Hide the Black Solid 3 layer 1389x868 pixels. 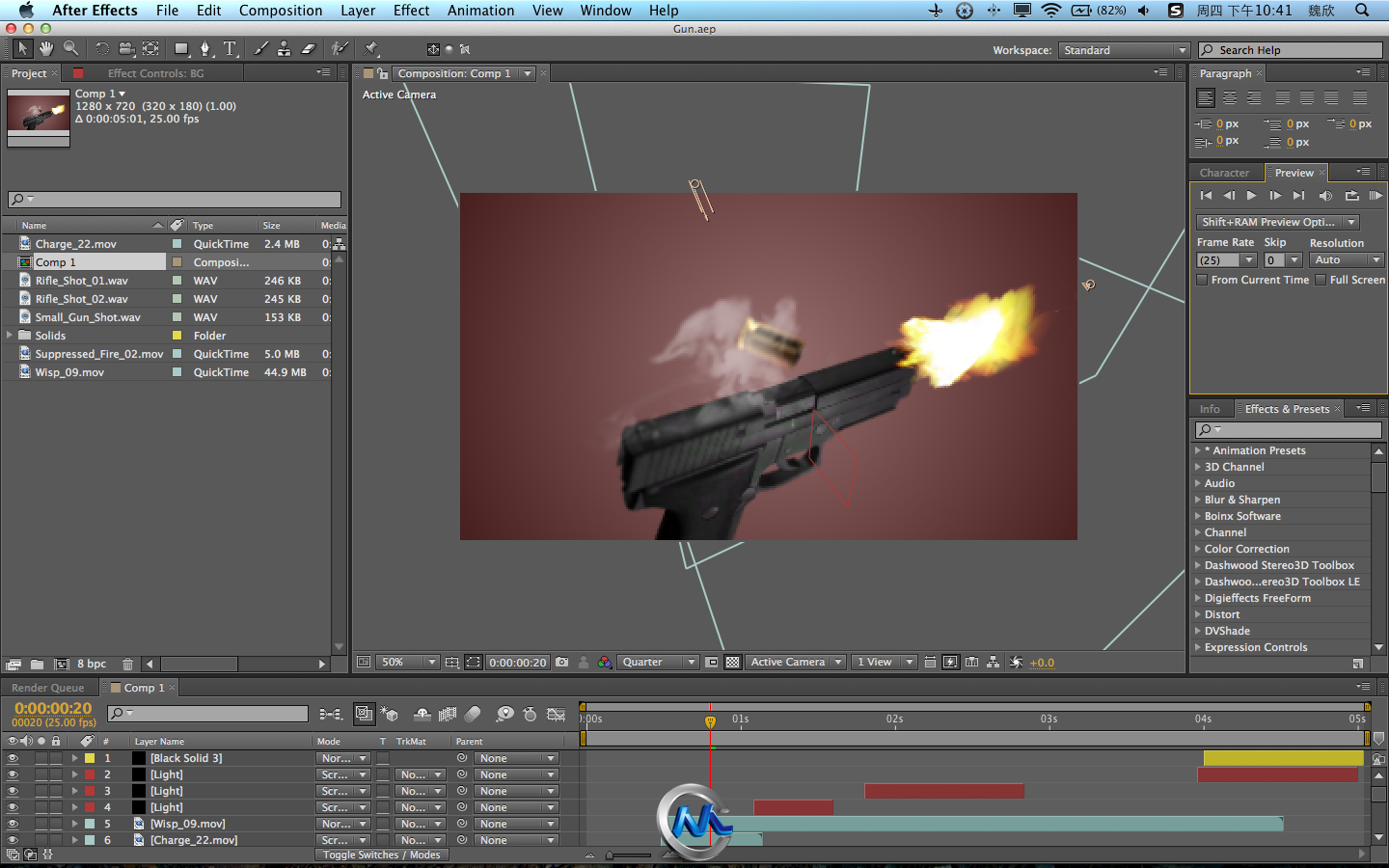13,758
